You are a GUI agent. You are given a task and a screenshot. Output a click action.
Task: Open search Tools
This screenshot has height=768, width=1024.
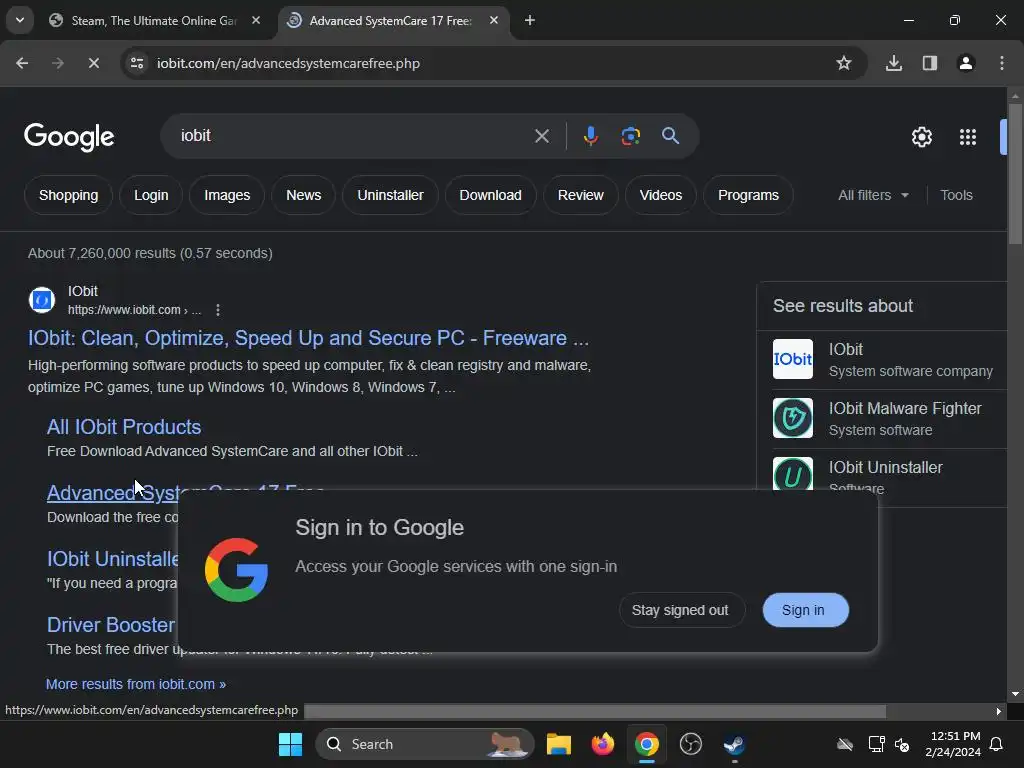[x=956, y=195]
